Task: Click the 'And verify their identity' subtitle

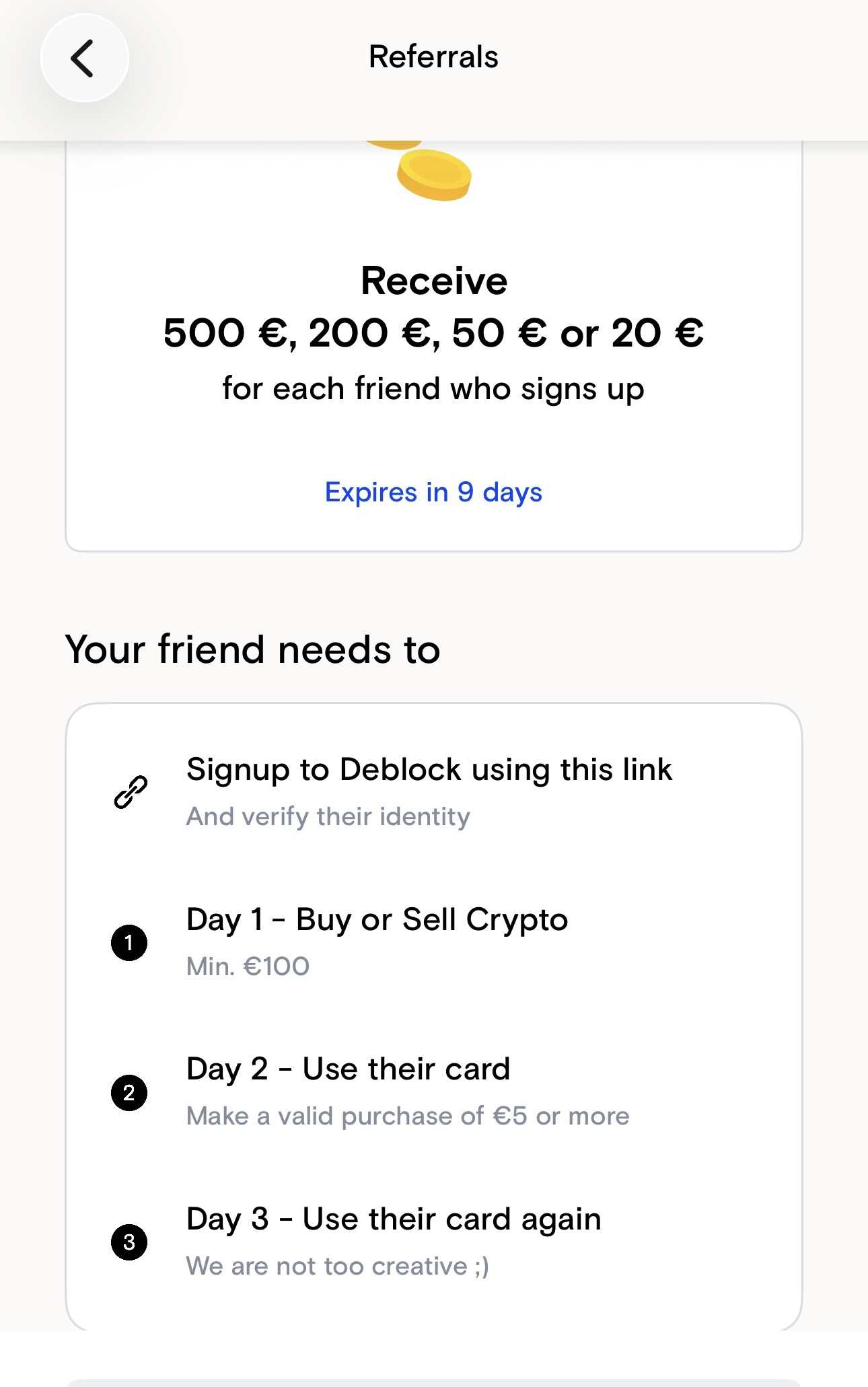Action: 328,817
